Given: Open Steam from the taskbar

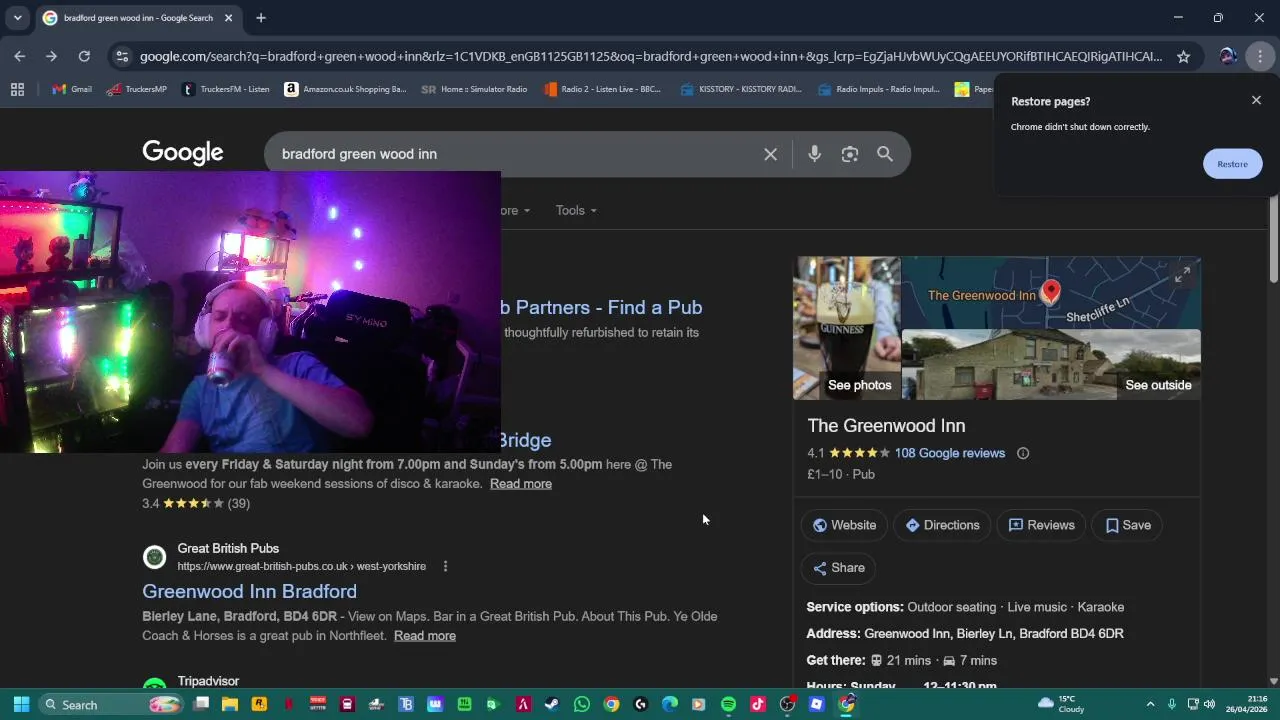Looking at the screenshot, I should coord(552,704).
